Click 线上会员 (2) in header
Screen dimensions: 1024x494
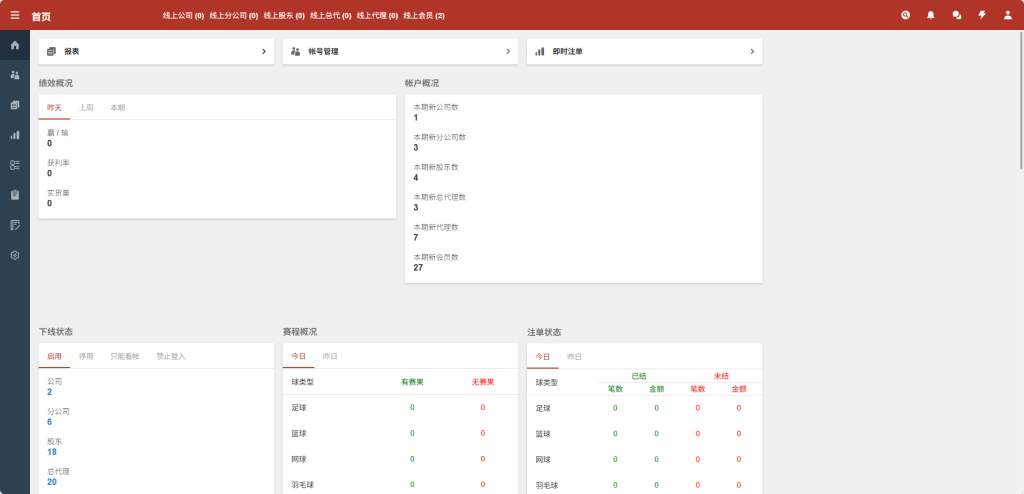[424, 16]
